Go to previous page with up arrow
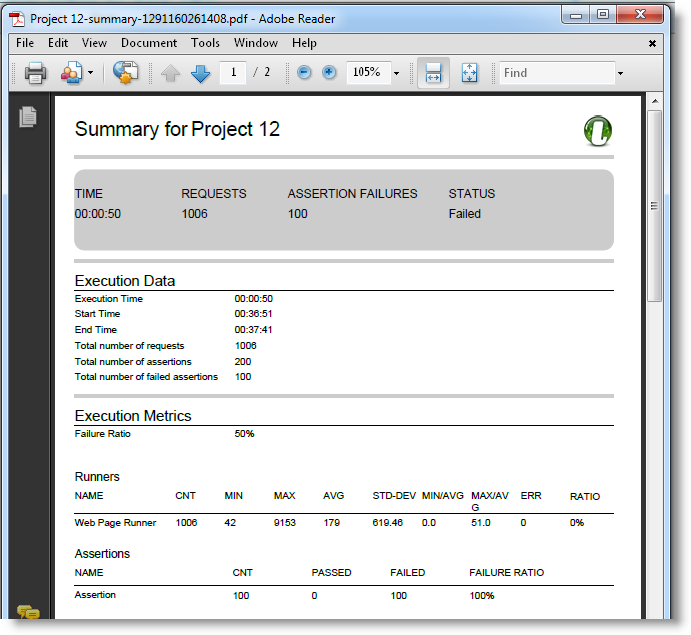Screen dimensions: 691x635 (x=171, y=73)
